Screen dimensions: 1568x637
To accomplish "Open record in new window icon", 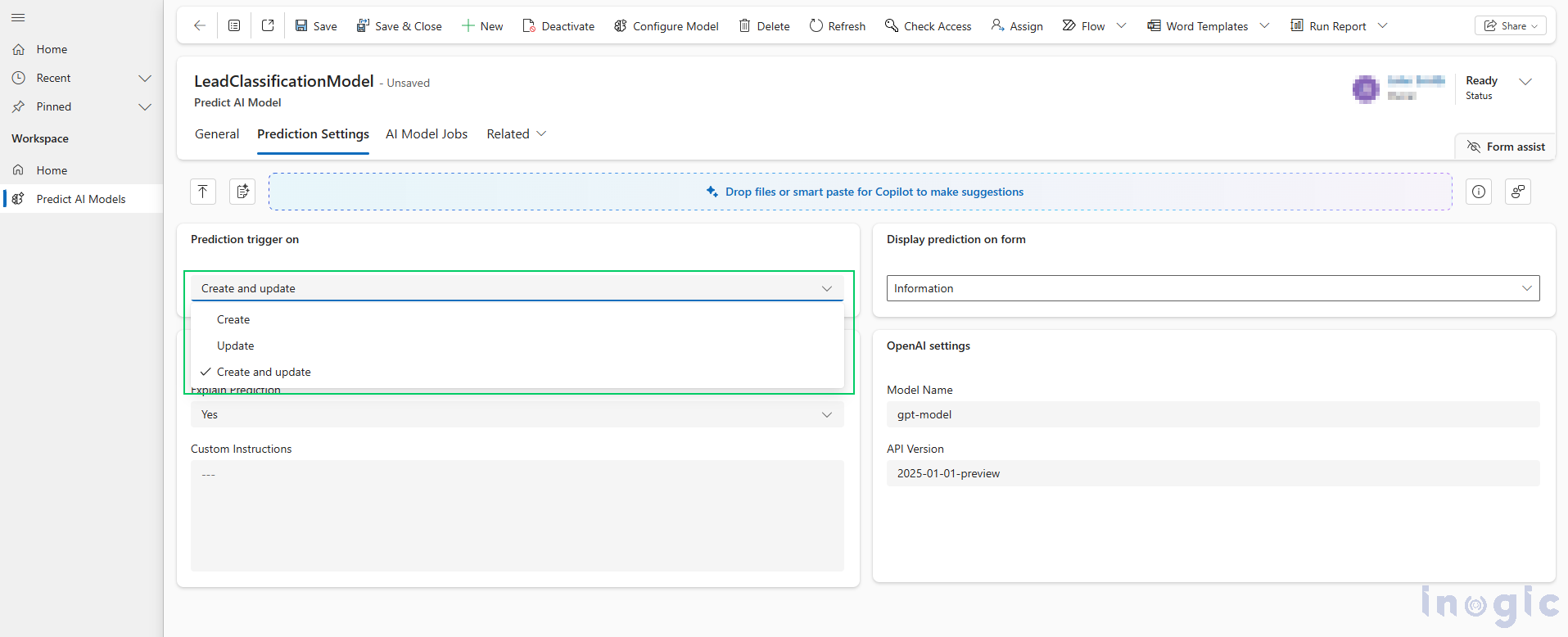I will click(268, 25).
